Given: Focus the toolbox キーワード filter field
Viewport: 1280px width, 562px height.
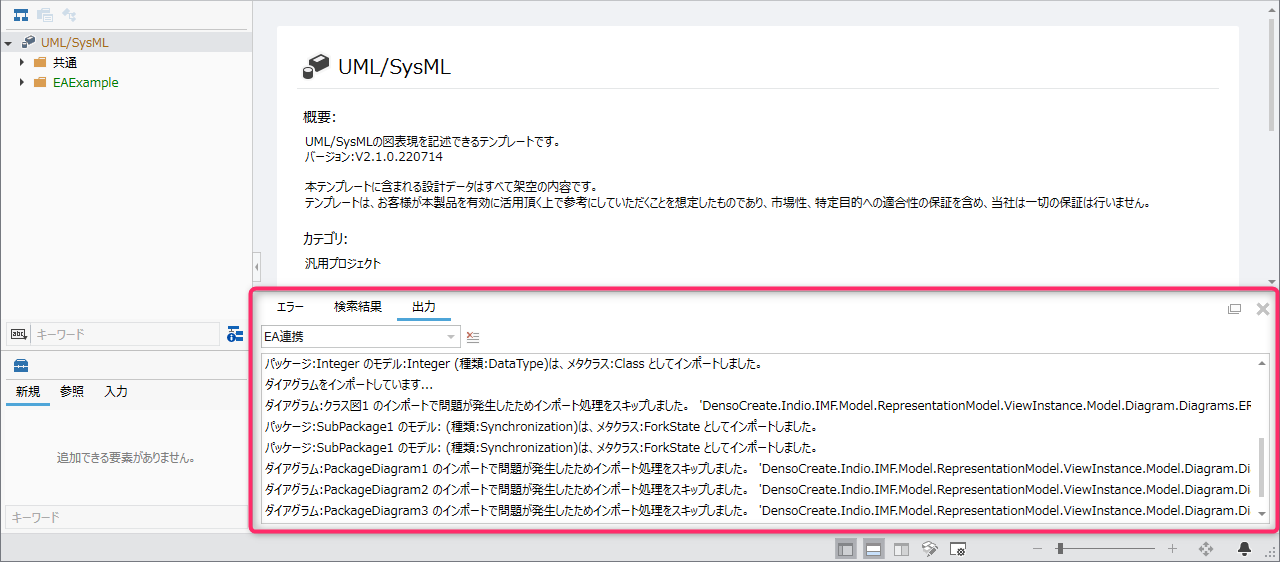Looking at the screenshot, I should click(x=124, y=517).
